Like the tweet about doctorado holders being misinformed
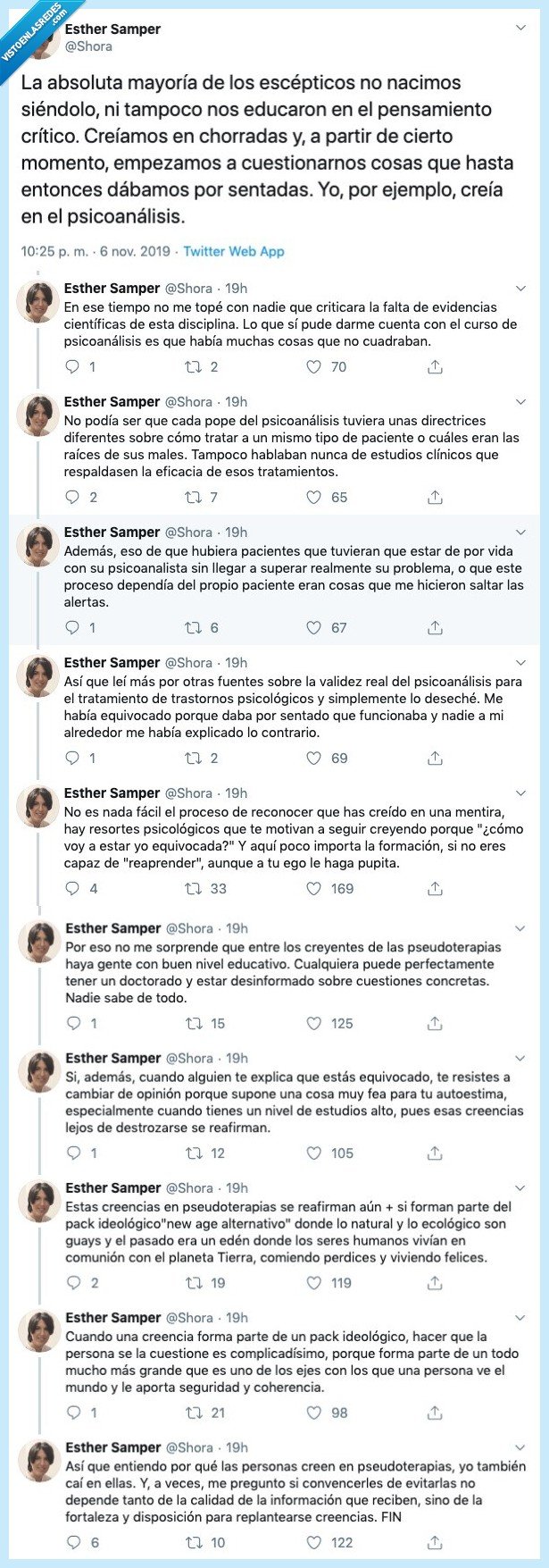549x1568 pixels. click(x=312, y=1022)
